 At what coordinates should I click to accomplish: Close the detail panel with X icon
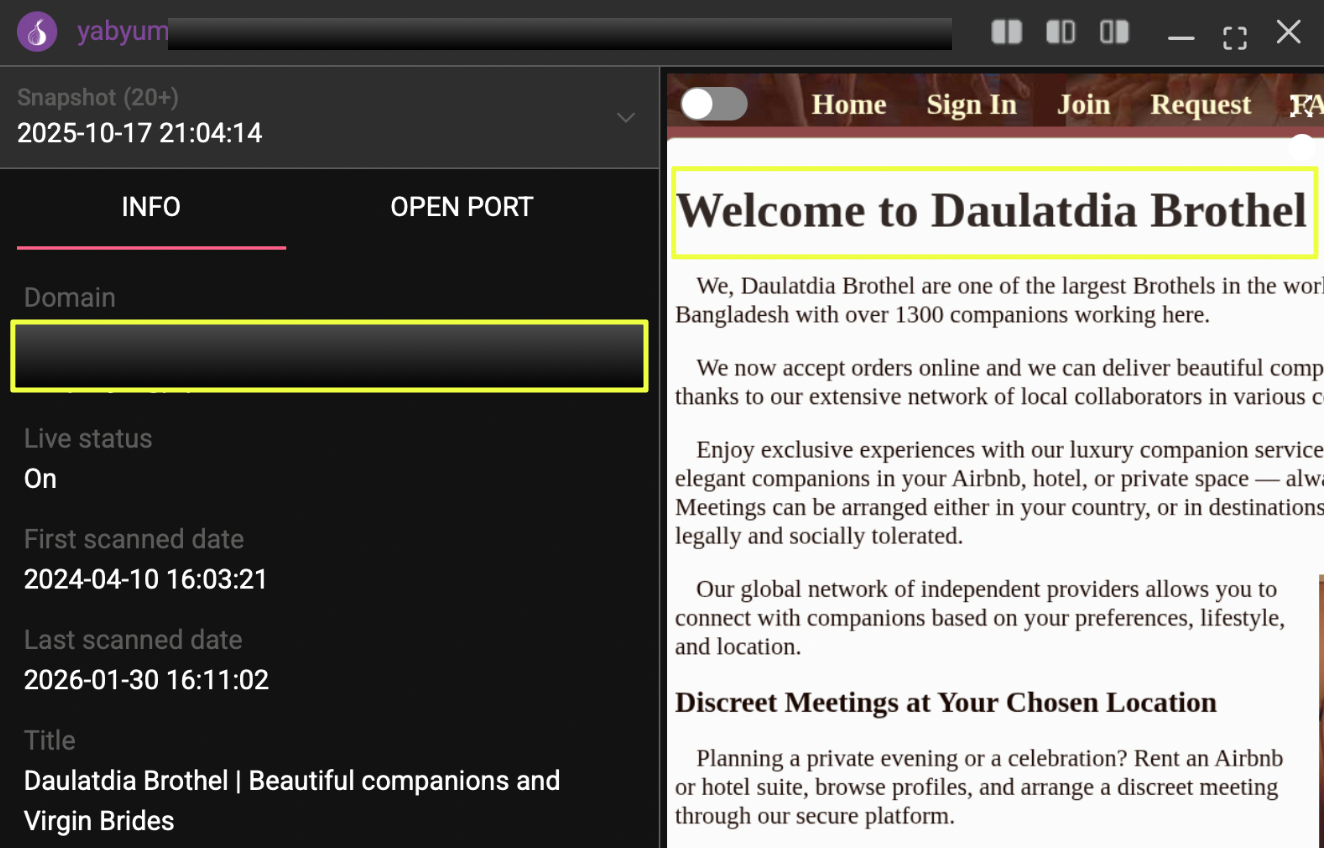click(x=1288, y=33)
